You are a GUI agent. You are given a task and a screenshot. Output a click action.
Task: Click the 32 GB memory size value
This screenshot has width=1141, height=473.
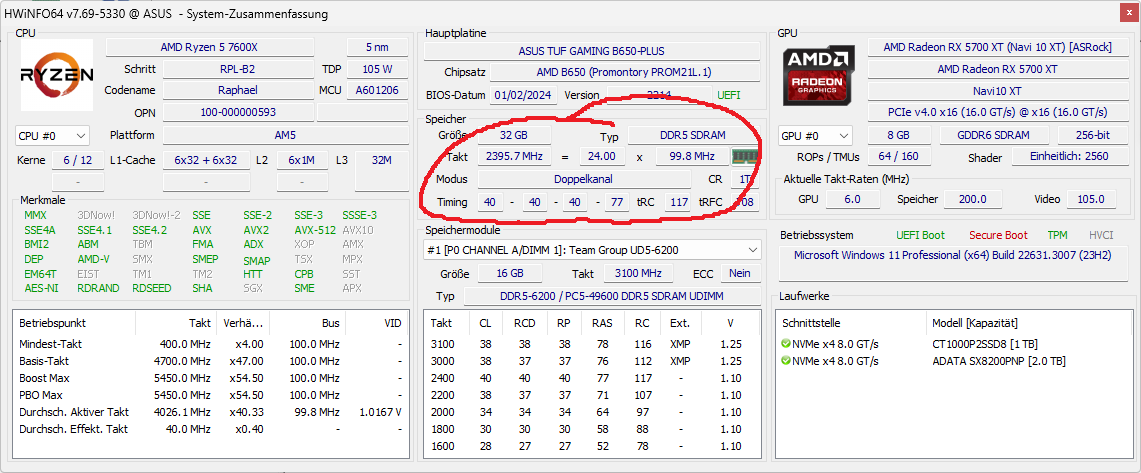coord(514,135)
